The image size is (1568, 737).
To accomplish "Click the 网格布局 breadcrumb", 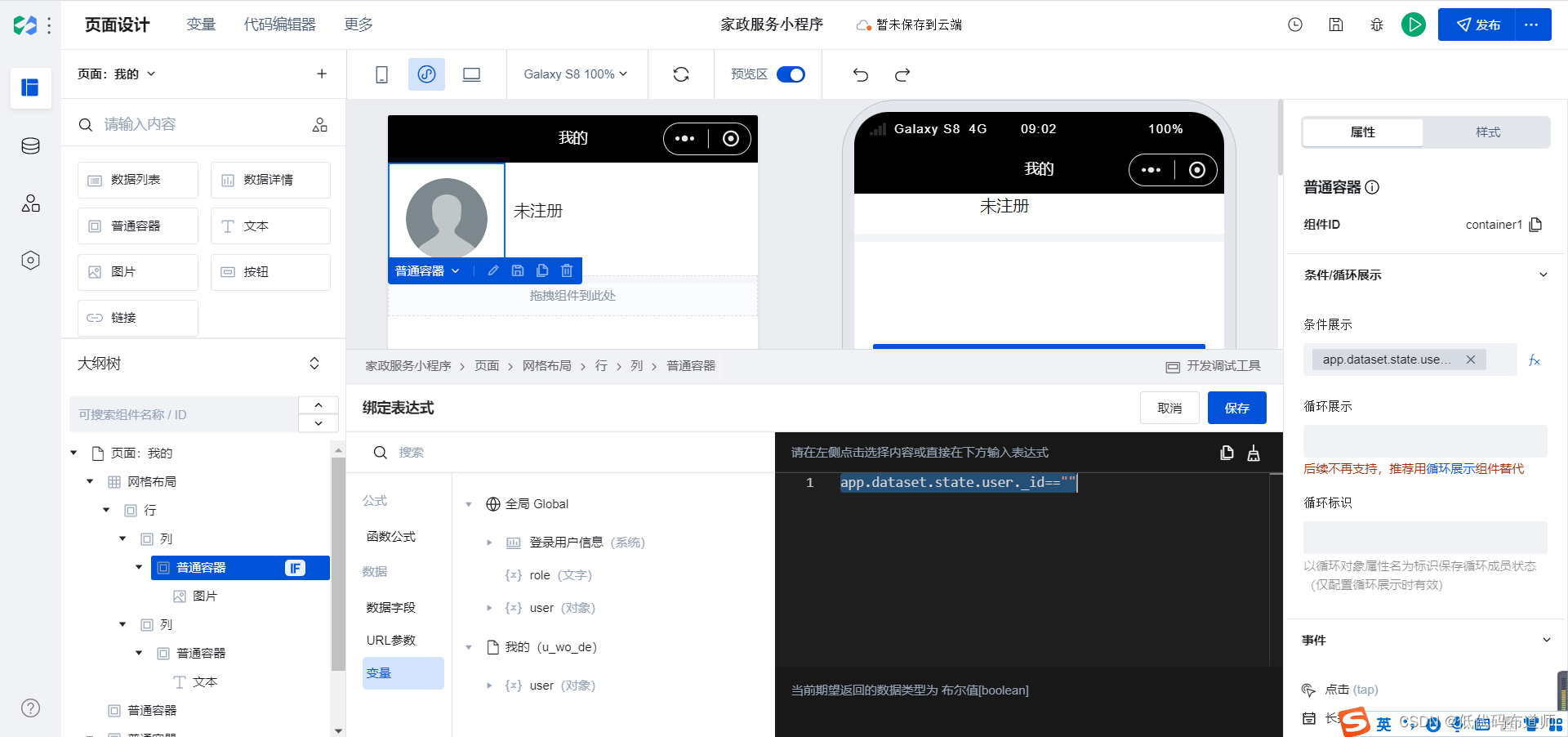I will click(547, 366).
